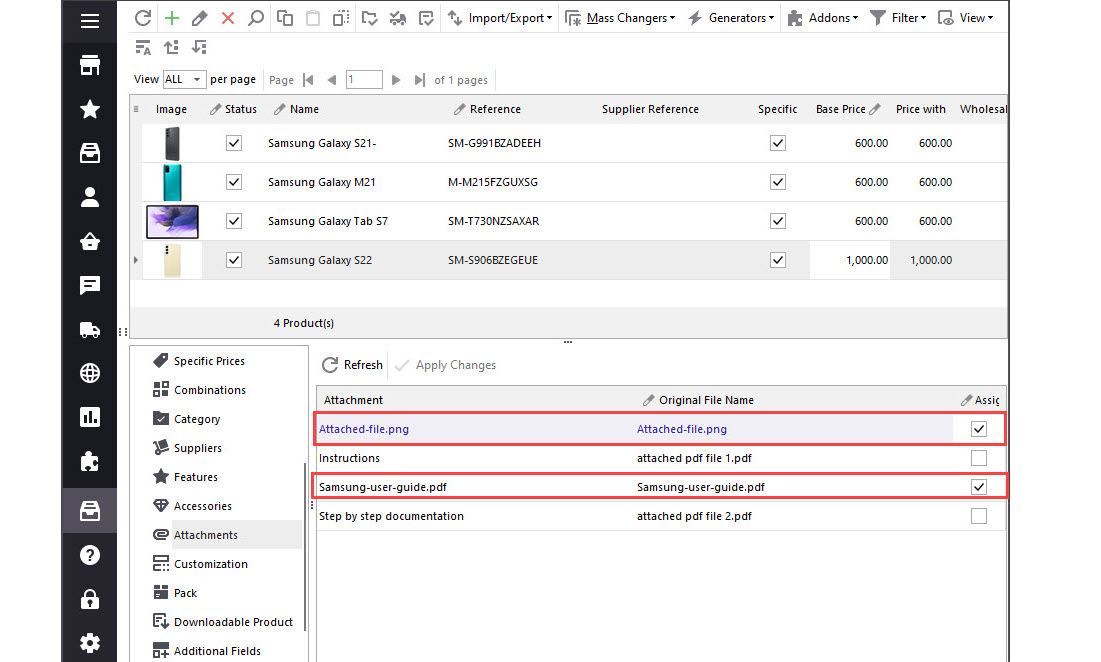Click the sort descending icon below toolbar
The height and width of the screenshot is (662, 1101).
click(x=199, y=47)
